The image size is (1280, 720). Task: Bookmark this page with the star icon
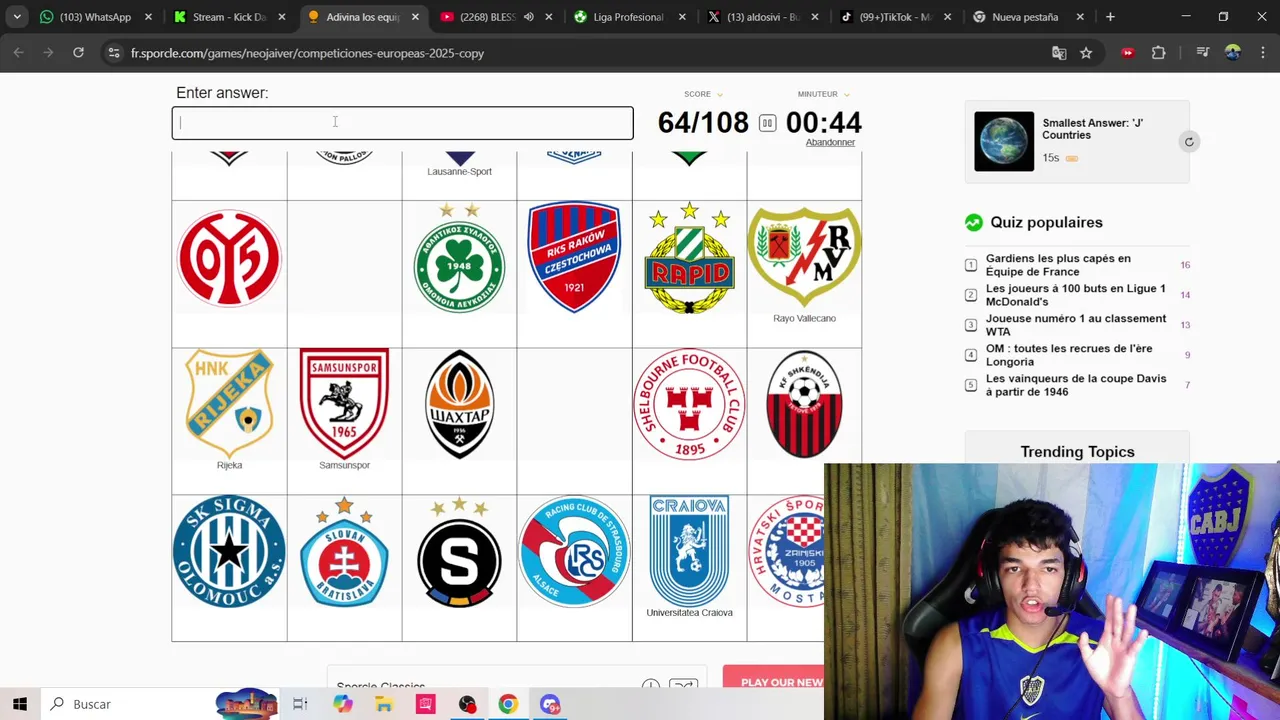[x=1086, y=53]
